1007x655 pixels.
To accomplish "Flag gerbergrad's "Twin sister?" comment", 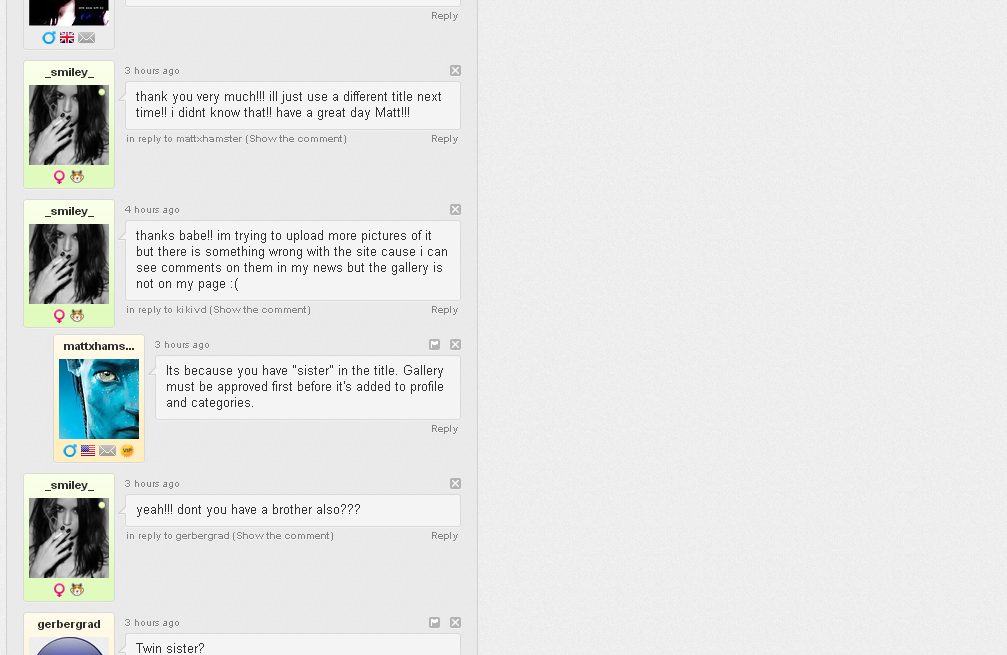I will [x=435, y=623].
